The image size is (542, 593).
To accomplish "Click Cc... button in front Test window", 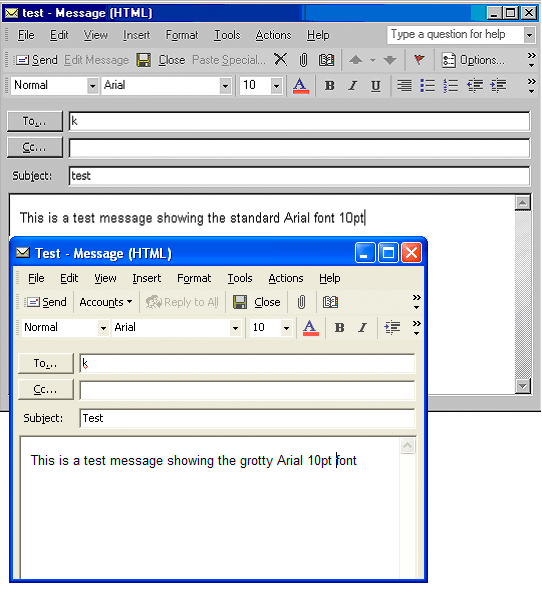I will (46, 390).
